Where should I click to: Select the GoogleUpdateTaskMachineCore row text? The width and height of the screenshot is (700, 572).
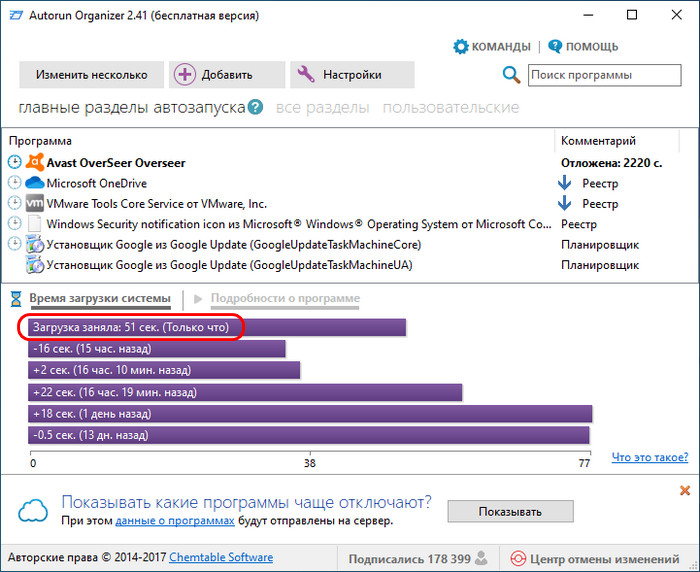pos(234,245)
